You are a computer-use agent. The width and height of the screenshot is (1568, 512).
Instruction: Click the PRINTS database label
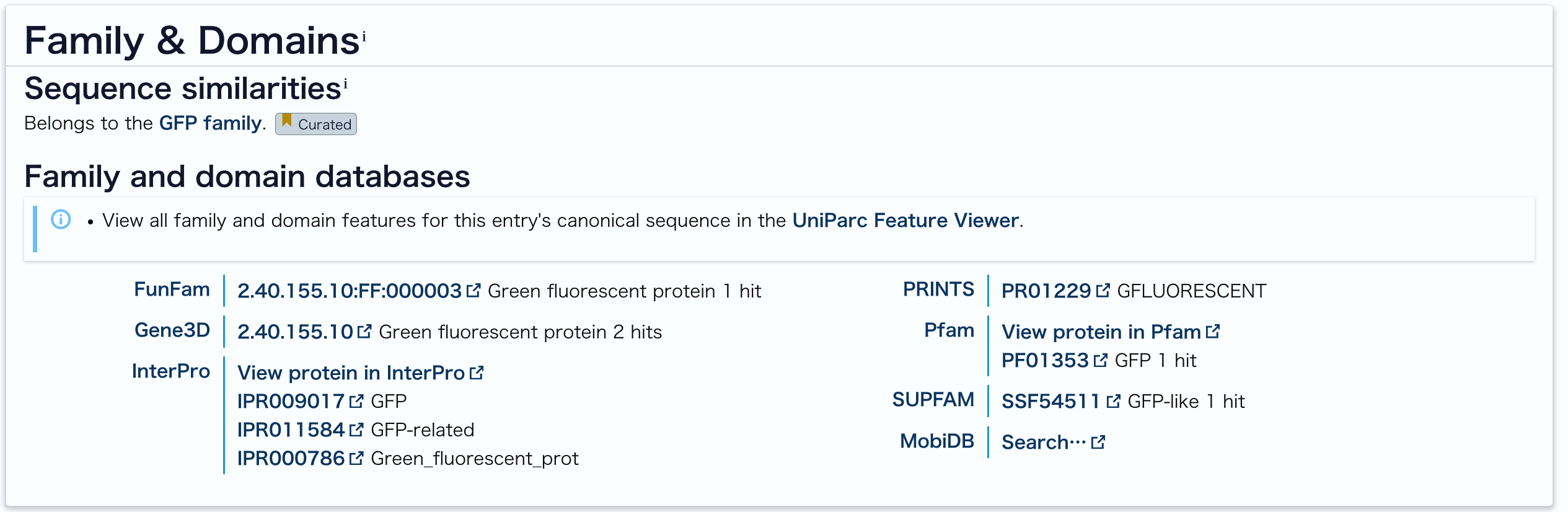(x=938, y=289)
